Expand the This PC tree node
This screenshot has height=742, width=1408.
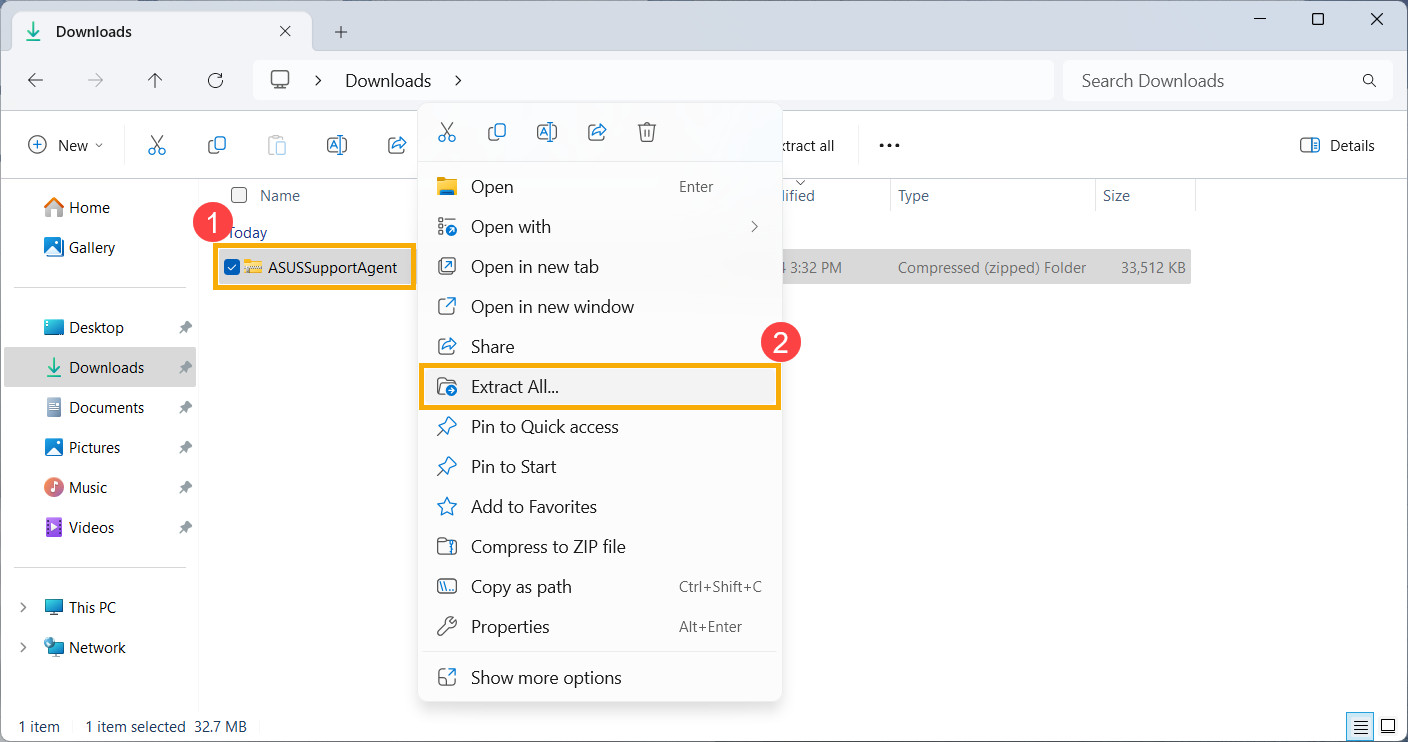tap(23, 608)
